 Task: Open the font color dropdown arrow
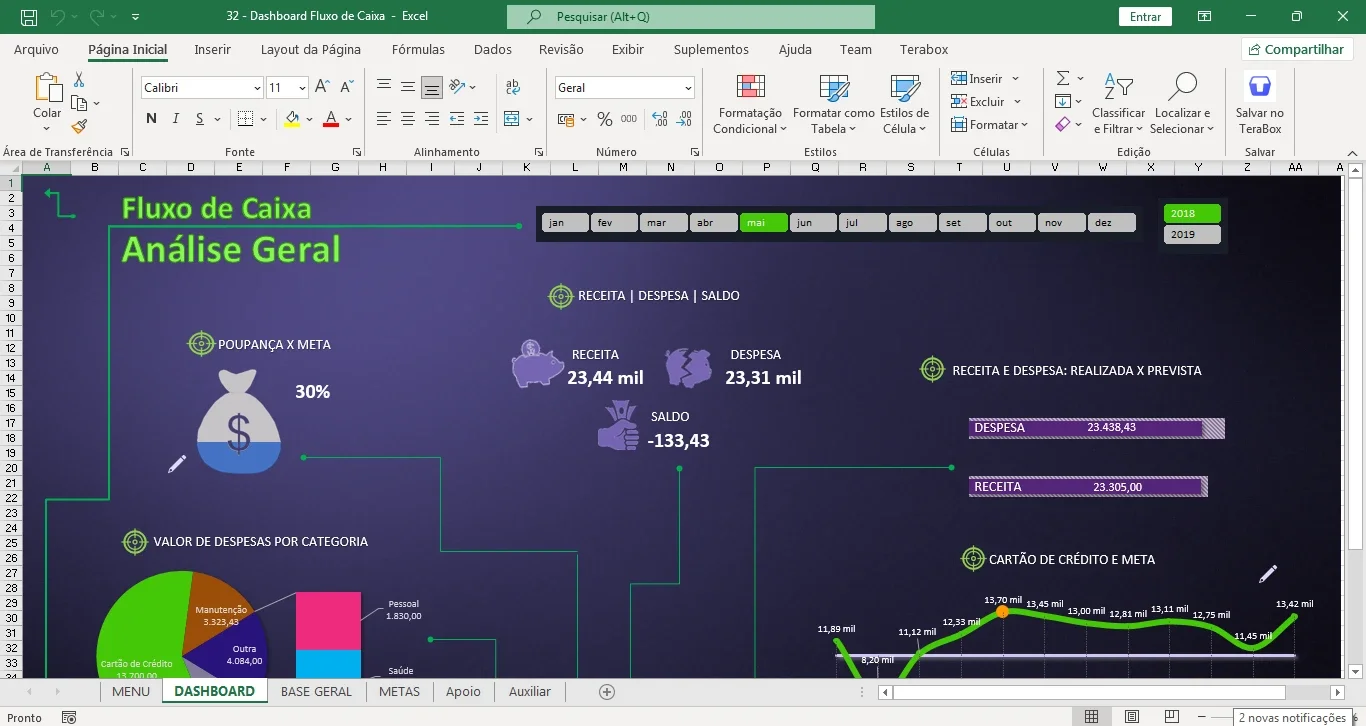pos(348,119)
